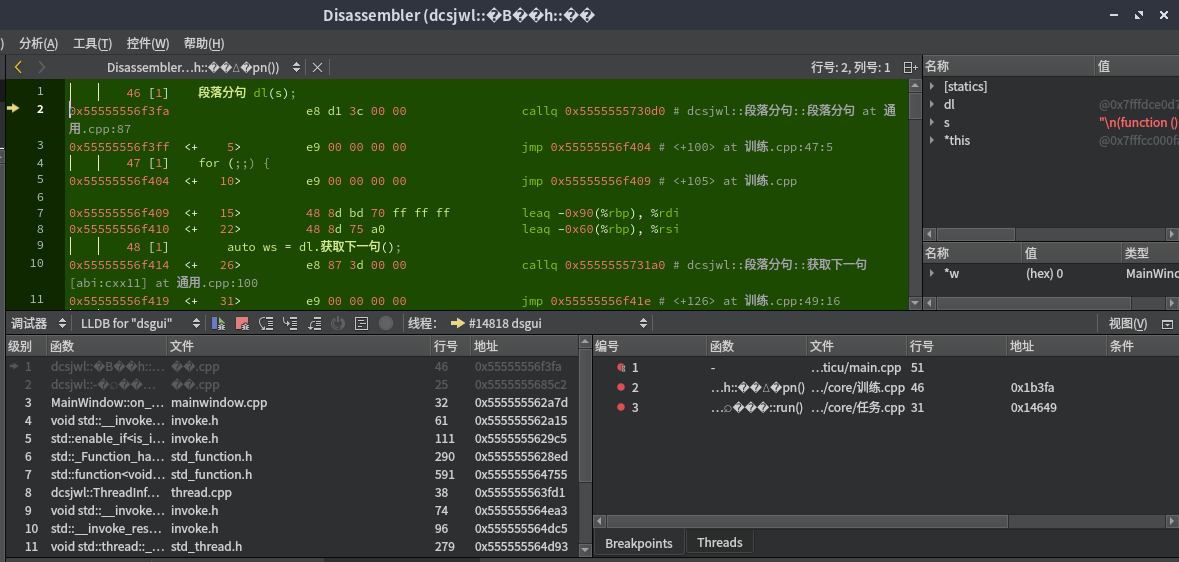Click the jmp instruction on line 3

[677, 147]
